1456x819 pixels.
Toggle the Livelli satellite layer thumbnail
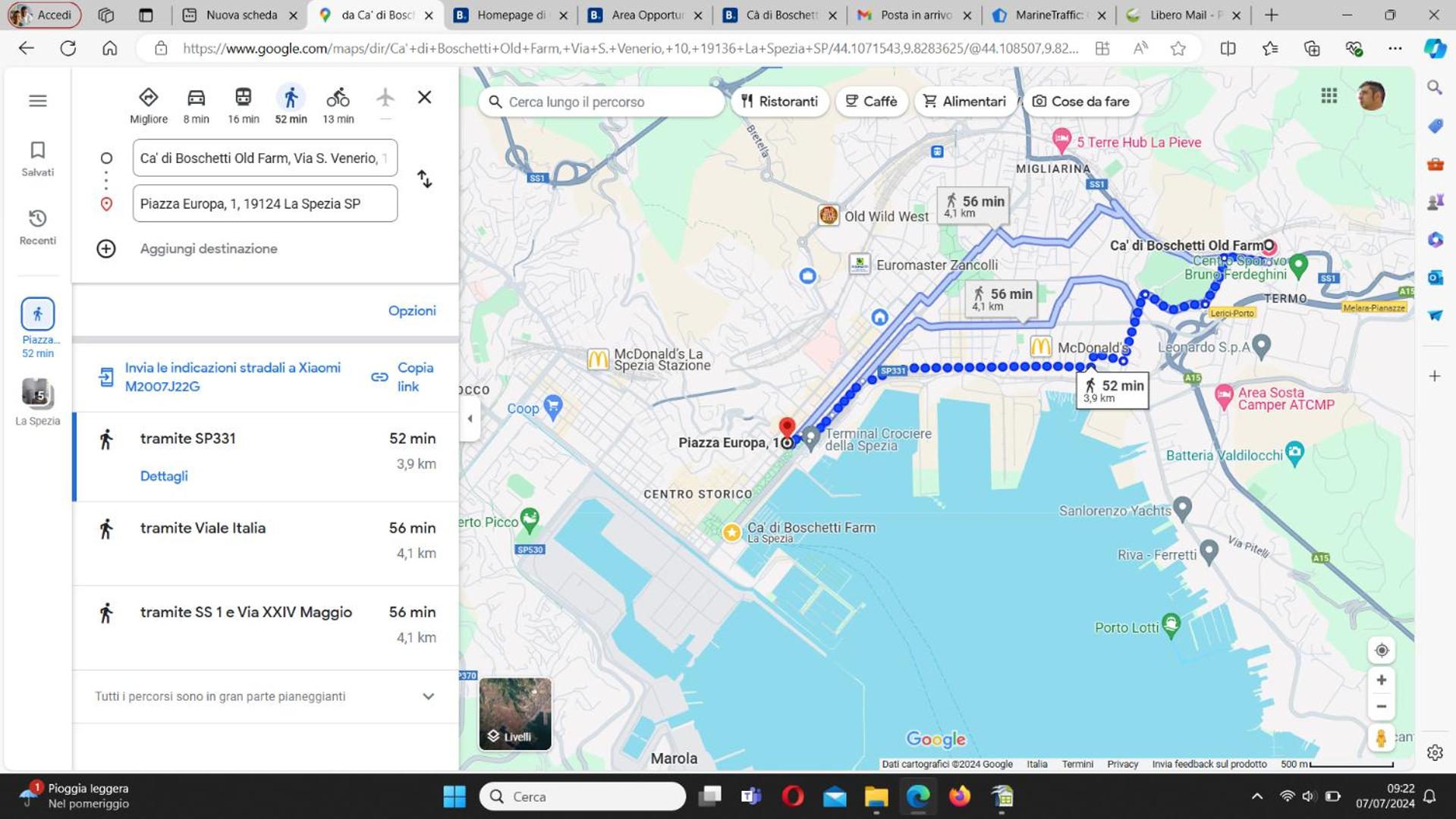click(515, 714)
